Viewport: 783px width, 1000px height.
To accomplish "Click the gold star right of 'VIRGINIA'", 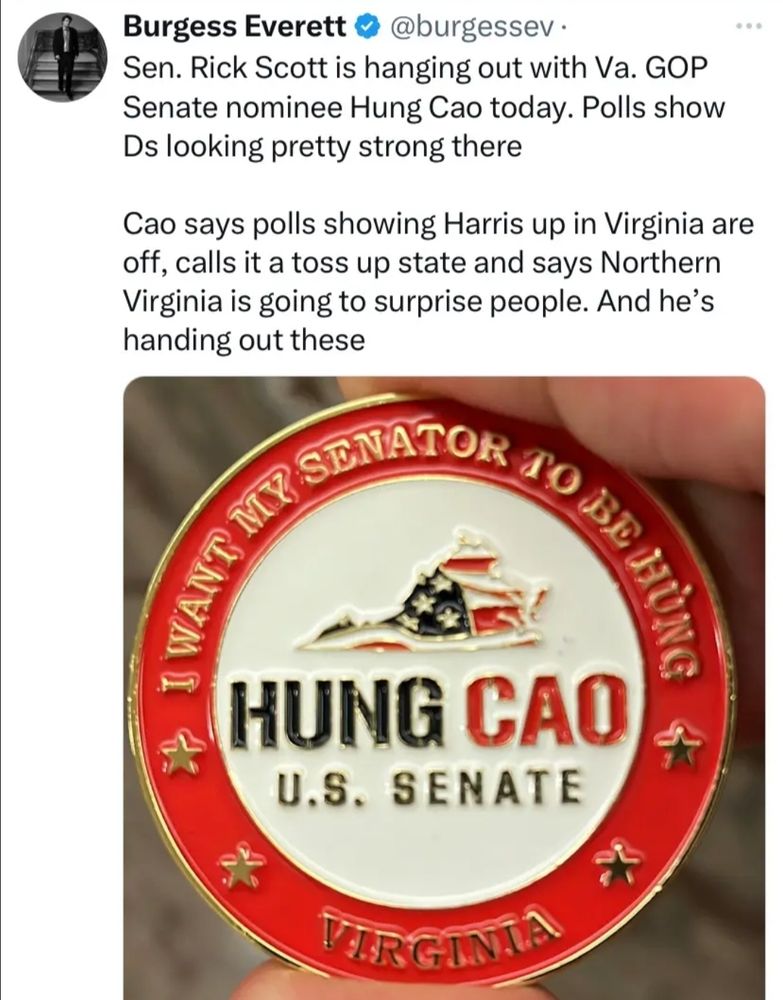I will 618,863.
